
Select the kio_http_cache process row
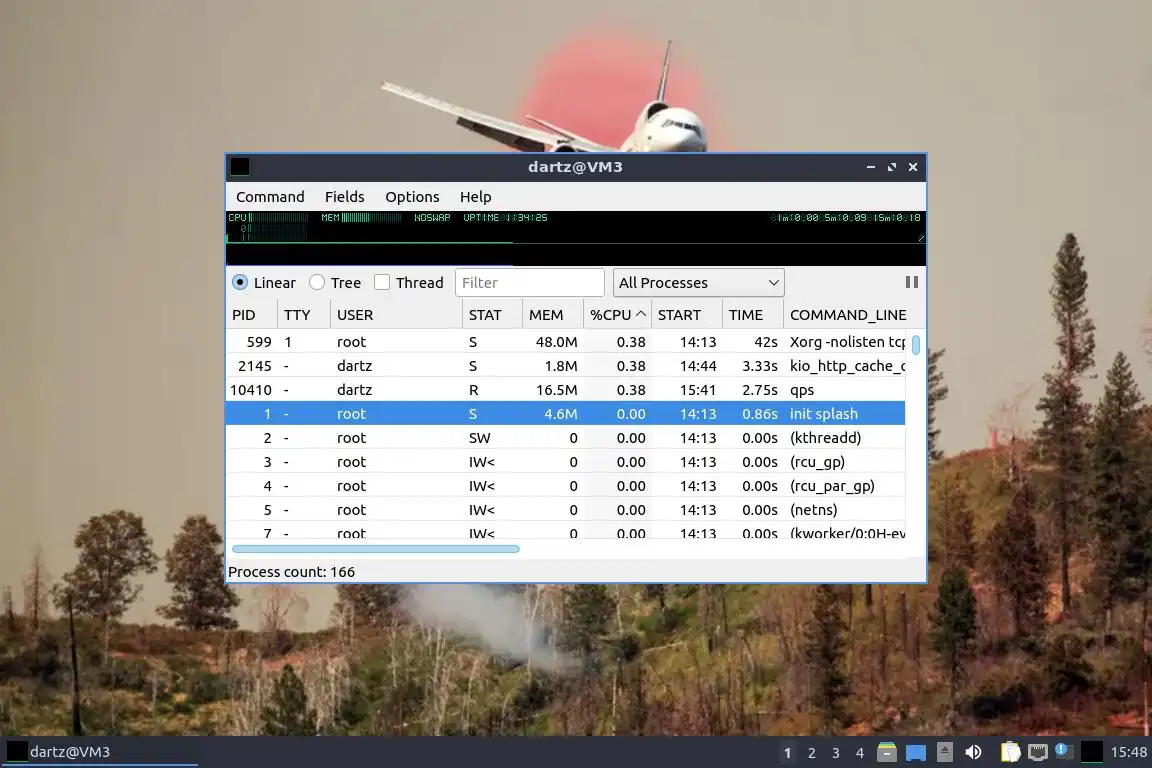coord(566,366)
